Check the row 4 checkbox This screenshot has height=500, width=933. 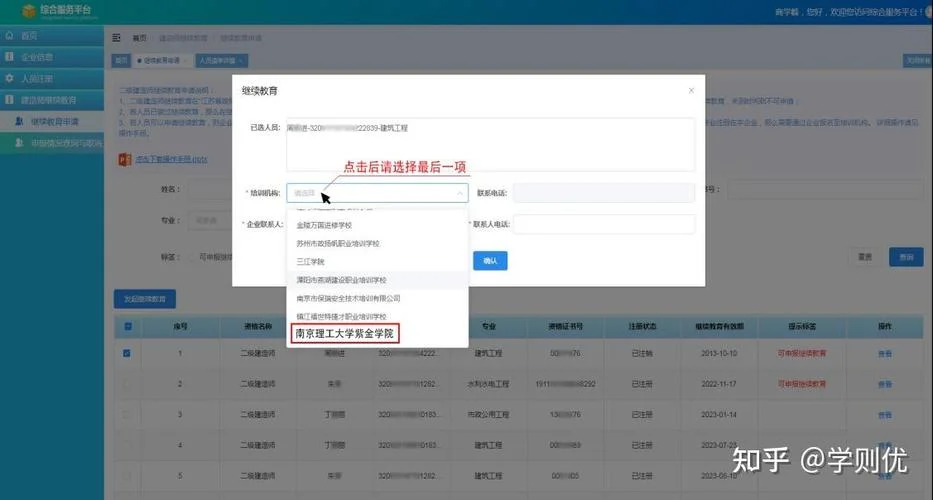[x=127, y=445]
